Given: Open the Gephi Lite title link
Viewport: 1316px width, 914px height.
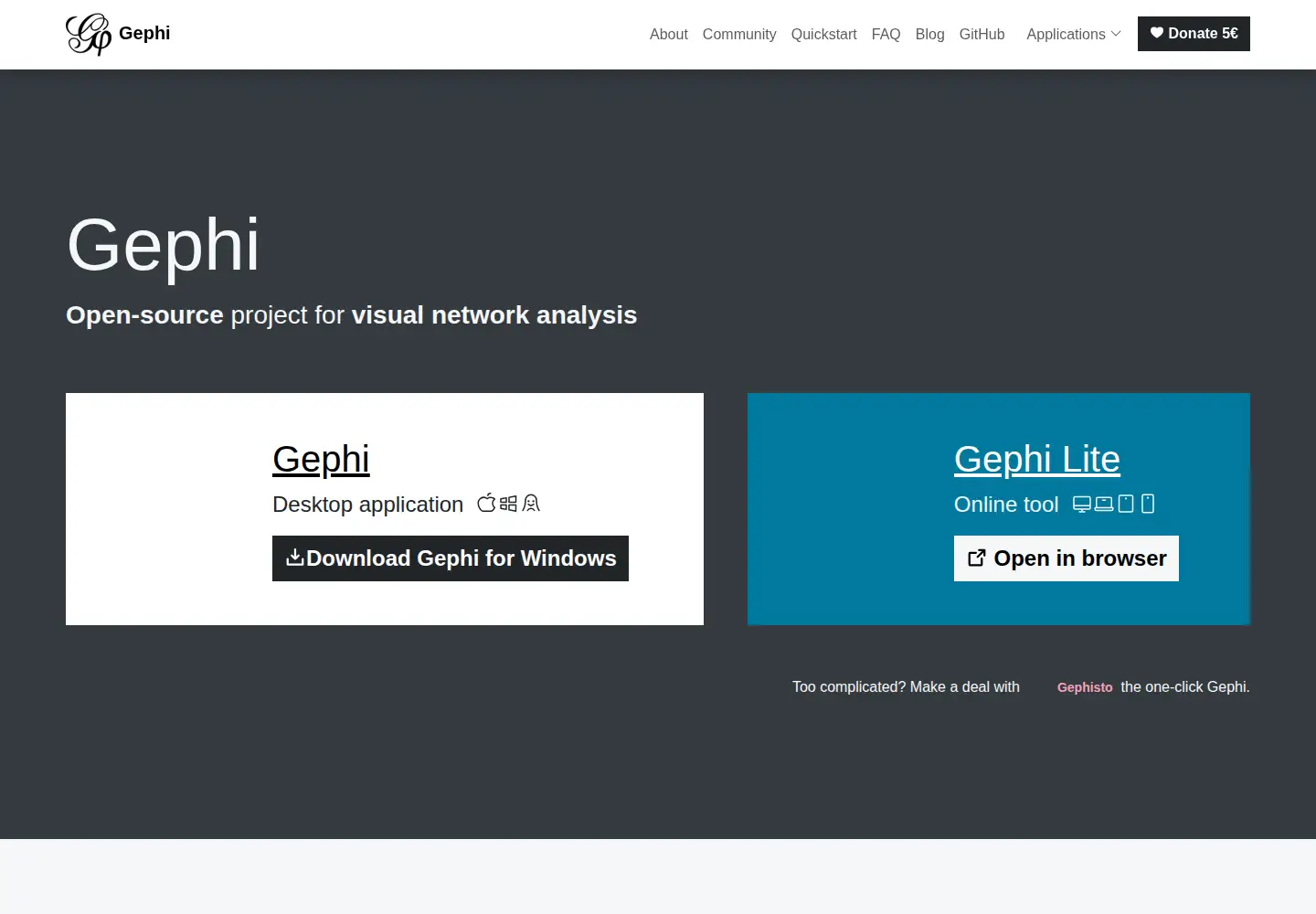Looking at the screenshot, I should (1037, 459).
